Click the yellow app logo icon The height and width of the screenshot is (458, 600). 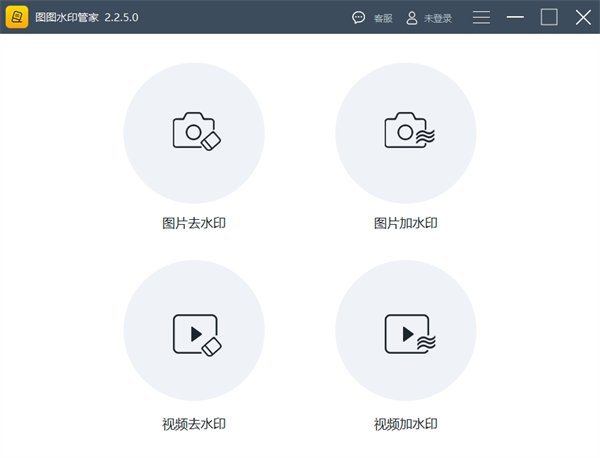click(17, 17)
